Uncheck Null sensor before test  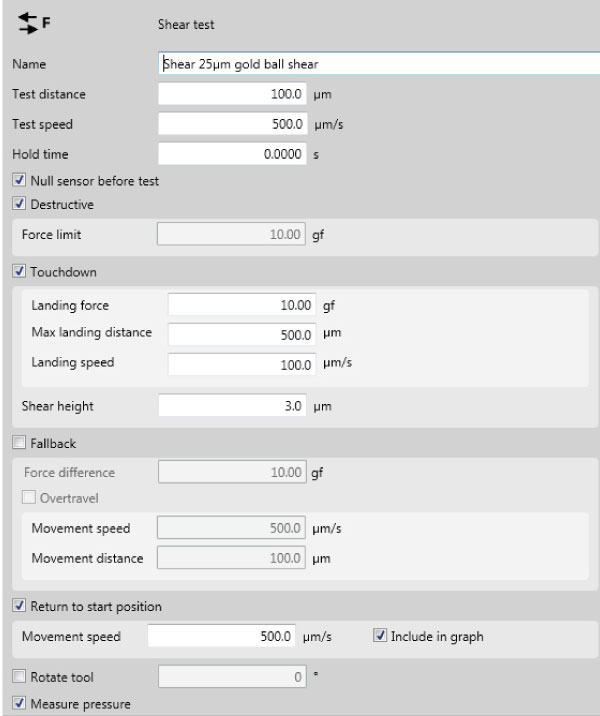(x=17, y=181)
